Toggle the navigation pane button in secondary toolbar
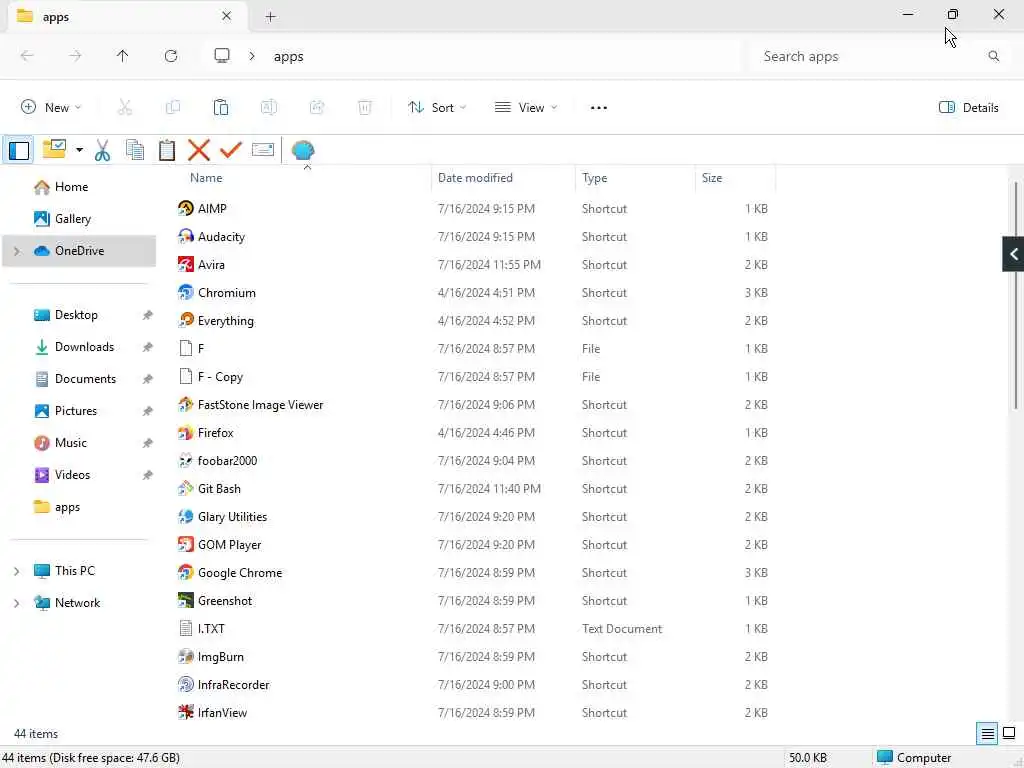Screen dimensions: 1024x768 [x=19, y=150]
